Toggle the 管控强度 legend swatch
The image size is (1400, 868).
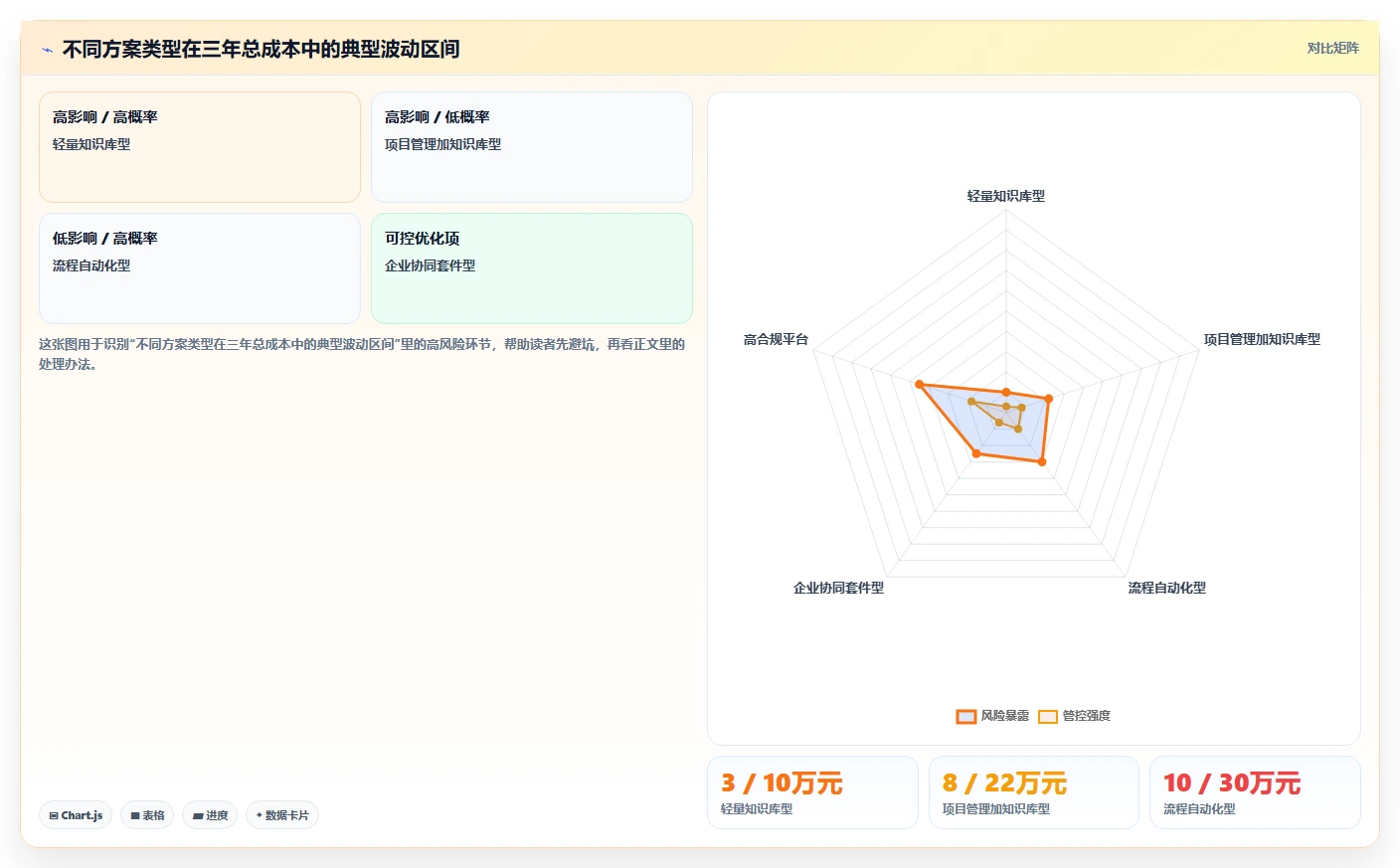1048,716
